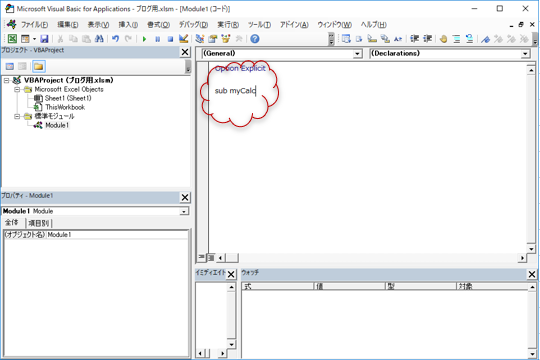Image resolution: width=540 pixels, height=360 pixels.
Task: Click View Object icon in Project panel
Action: point(22,66)
